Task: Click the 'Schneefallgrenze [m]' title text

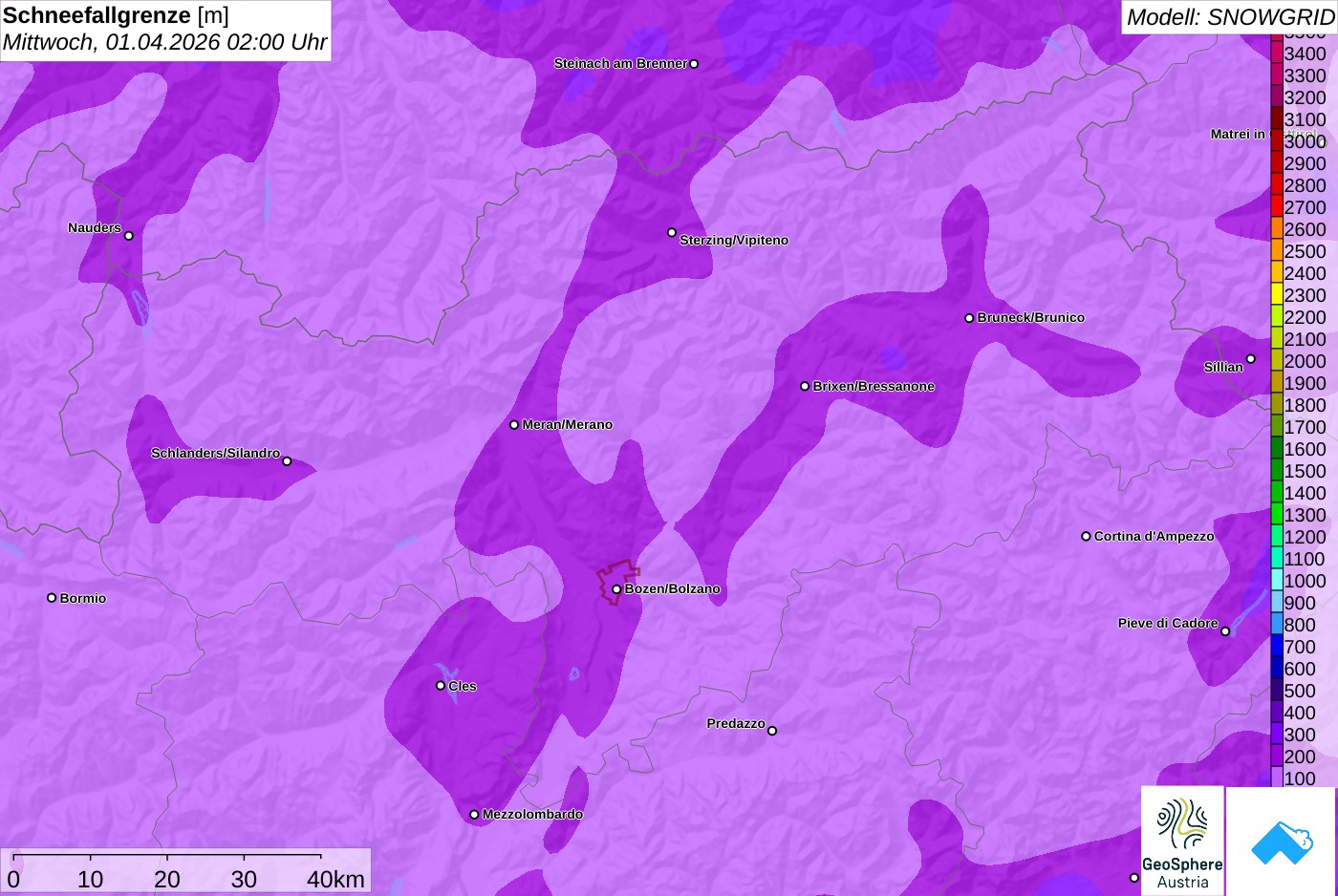Action: (117, 15)
